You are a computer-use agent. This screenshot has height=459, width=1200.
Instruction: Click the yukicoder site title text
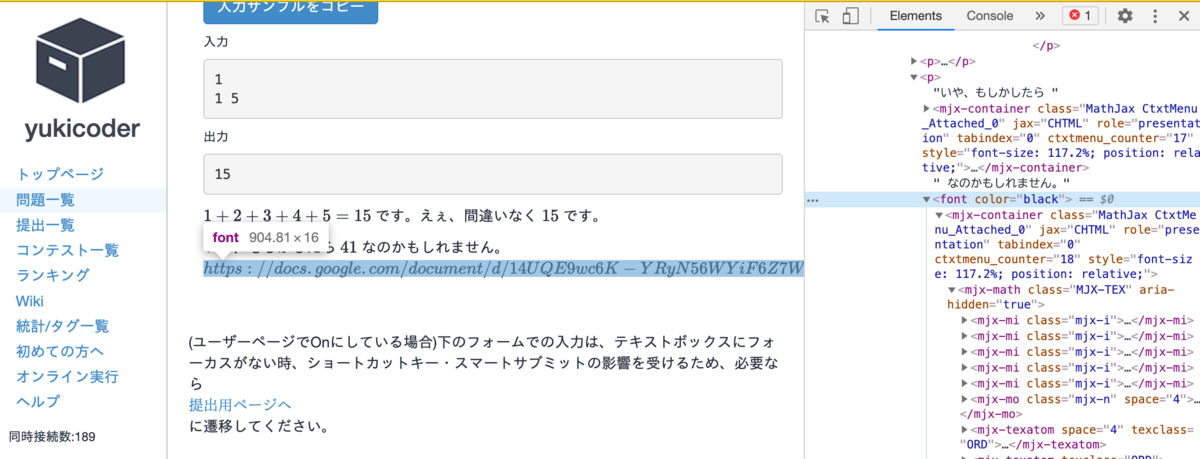click(x=83, y=129)
